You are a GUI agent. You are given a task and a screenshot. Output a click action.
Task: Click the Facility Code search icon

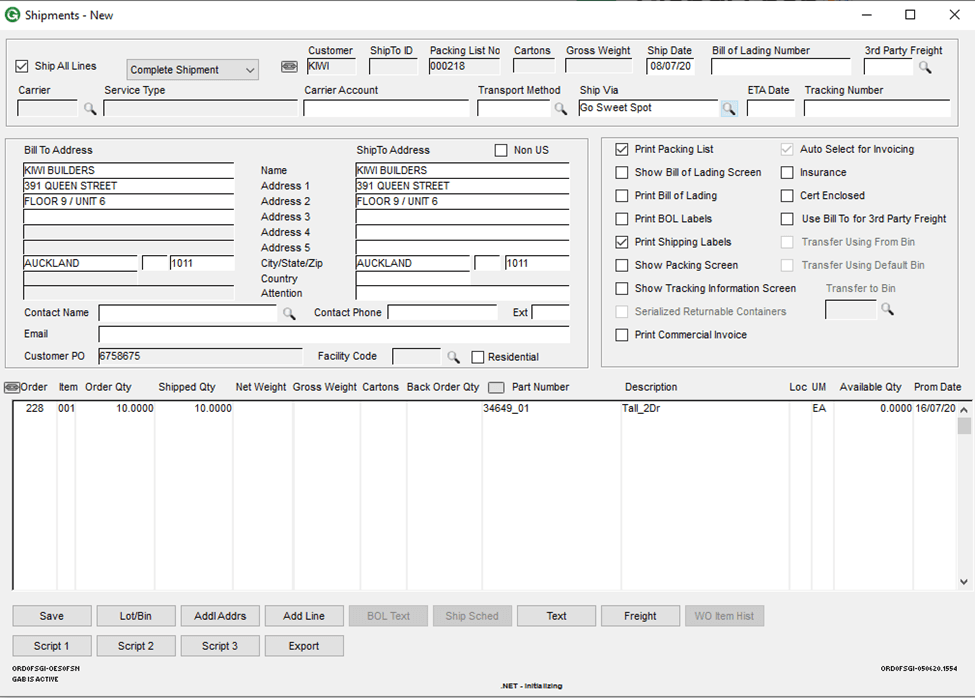(453, 357)
